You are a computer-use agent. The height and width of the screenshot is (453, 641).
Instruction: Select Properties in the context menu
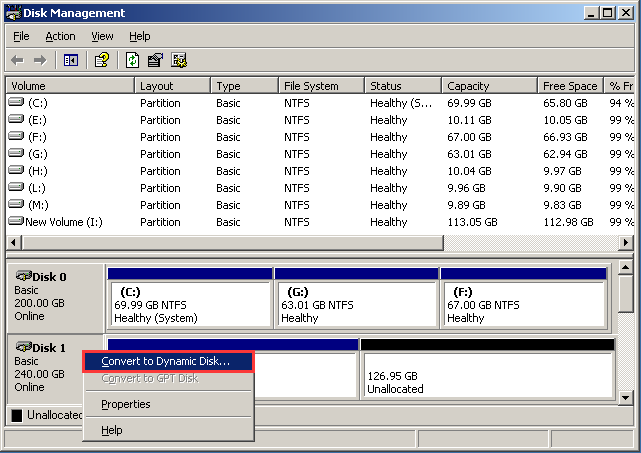click(126, 404)
